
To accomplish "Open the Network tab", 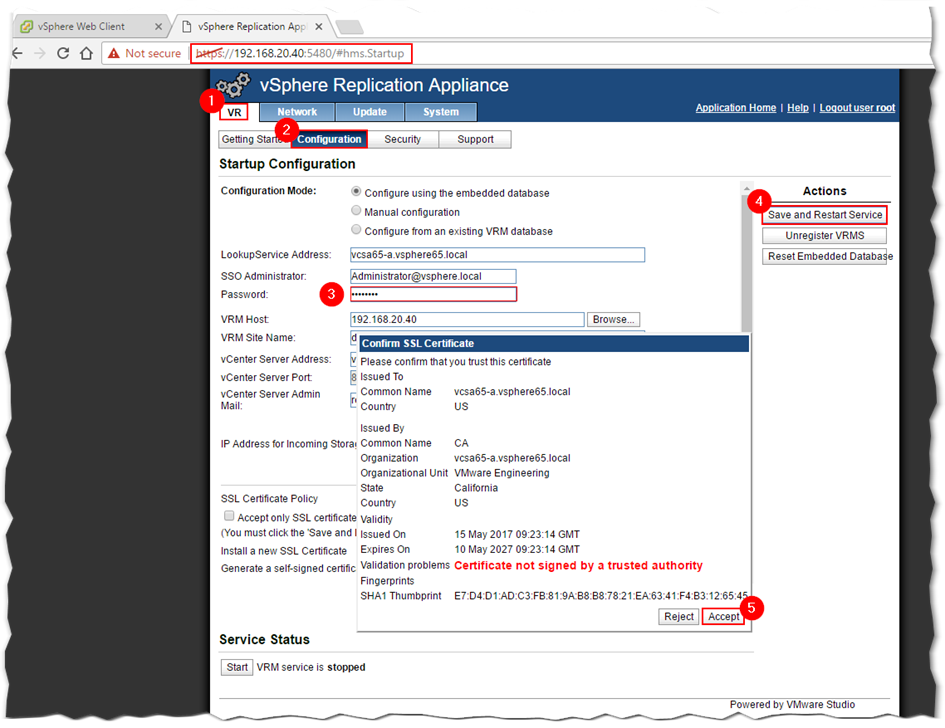I will (297, 112).
